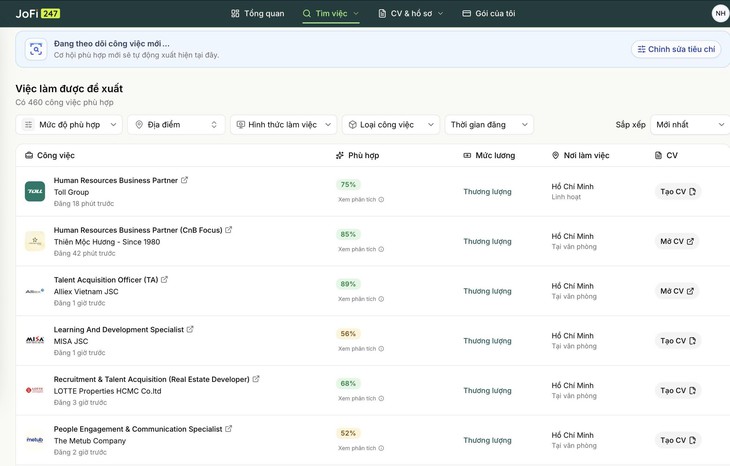The image size is (730, 466).
Task: Click Alliex Vietnam JSC company name
Action: (86, 292)
